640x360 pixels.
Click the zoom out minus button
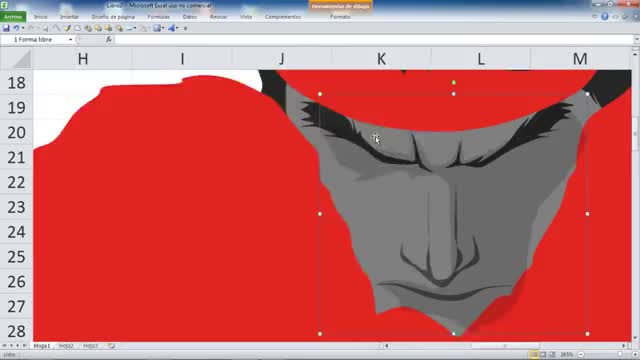(581, 355)
